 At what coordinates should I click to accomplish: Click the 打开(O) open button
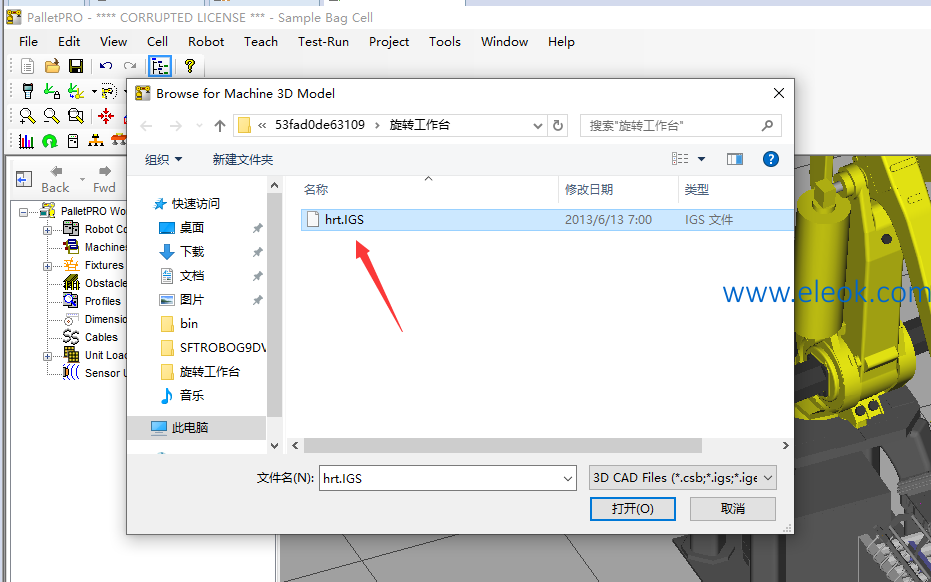coord(633,509)
